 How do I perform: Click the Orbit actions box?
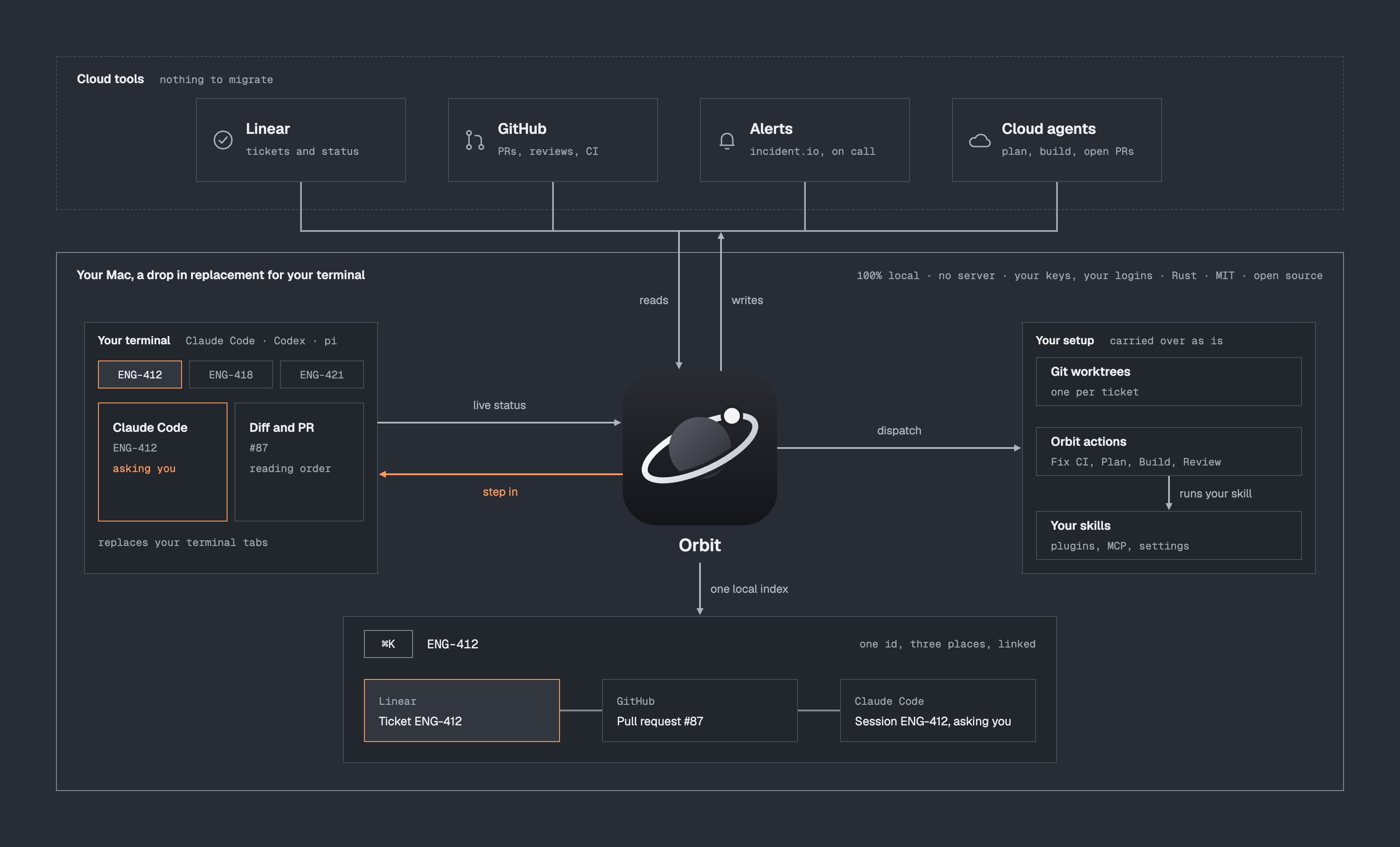pos(1169,451)
